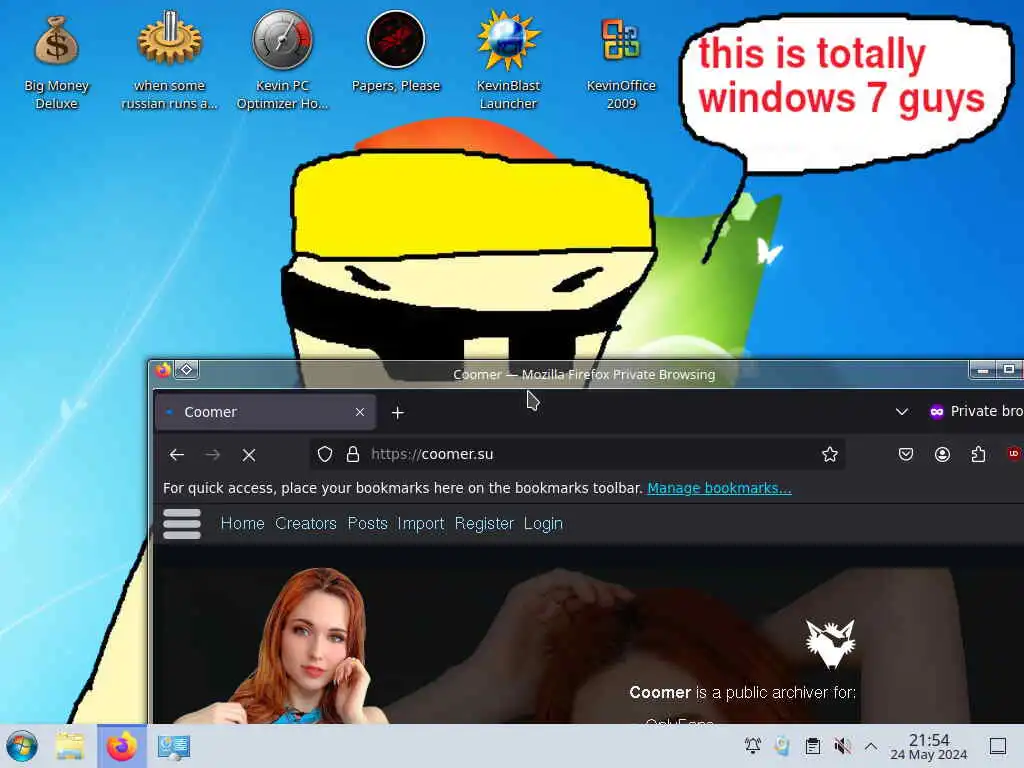This screenshot has height=768, width=1024.
Task: Open the file manager from the taskbar
Action: [70, 746]
